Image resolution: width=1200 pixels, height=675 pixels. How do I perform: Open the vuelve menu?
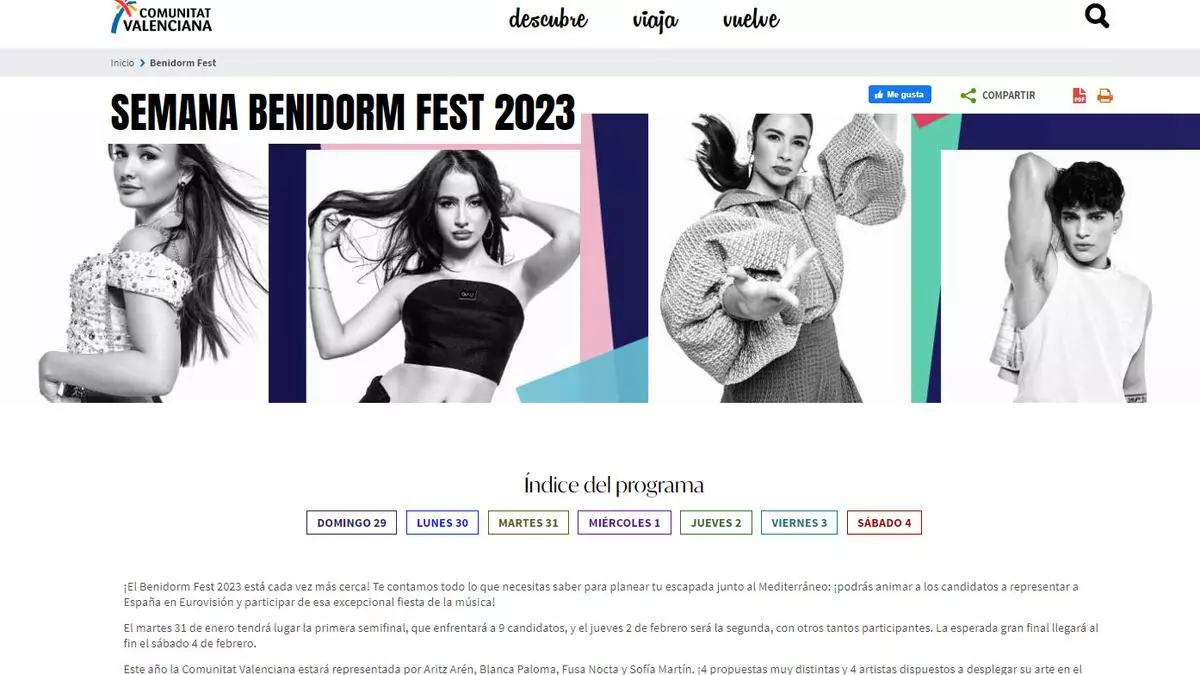[751, 19]
